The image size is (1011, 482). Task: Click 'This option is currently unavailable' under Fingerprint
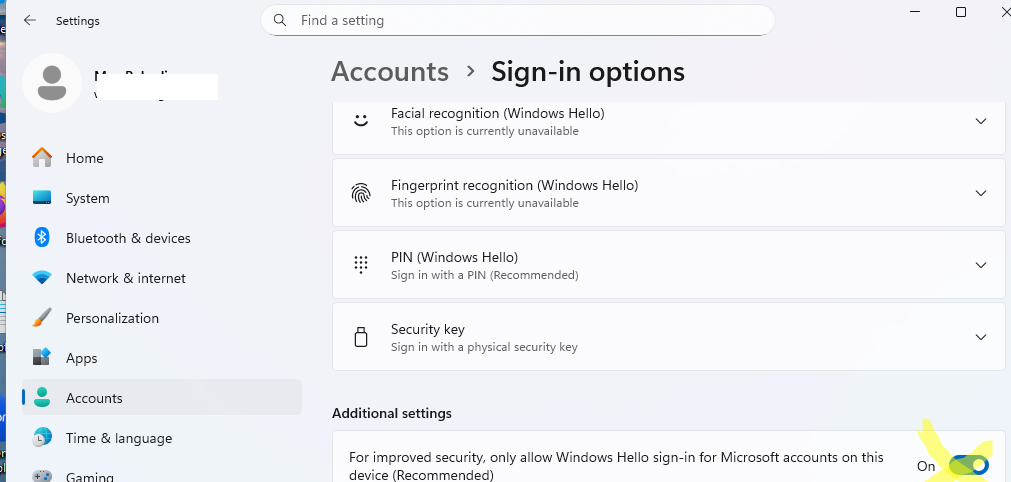pyautogui.click(x=484, y=203)
